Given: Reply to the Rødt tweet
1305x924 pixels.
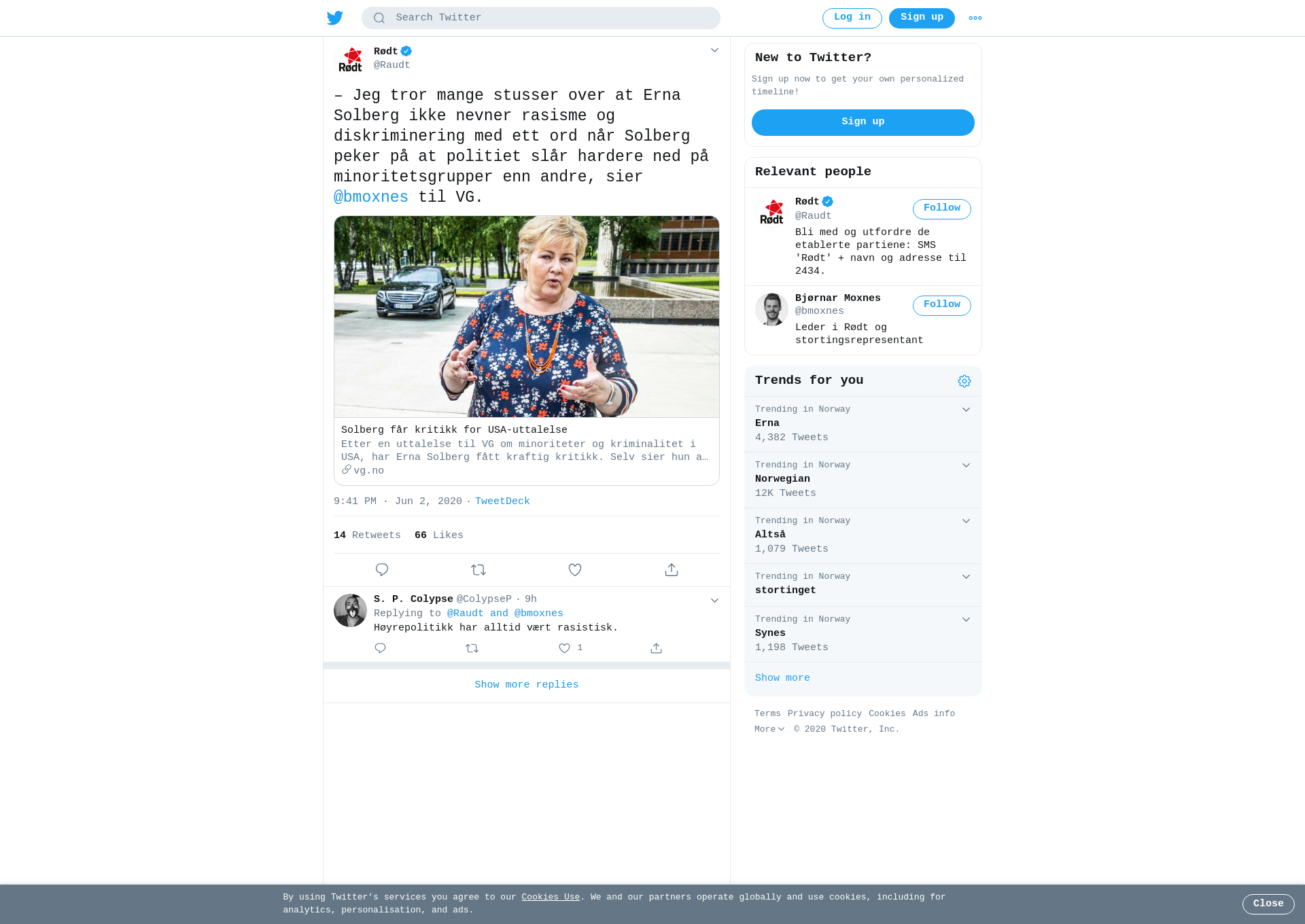Looking at the screenshot, I should point(382,570).
